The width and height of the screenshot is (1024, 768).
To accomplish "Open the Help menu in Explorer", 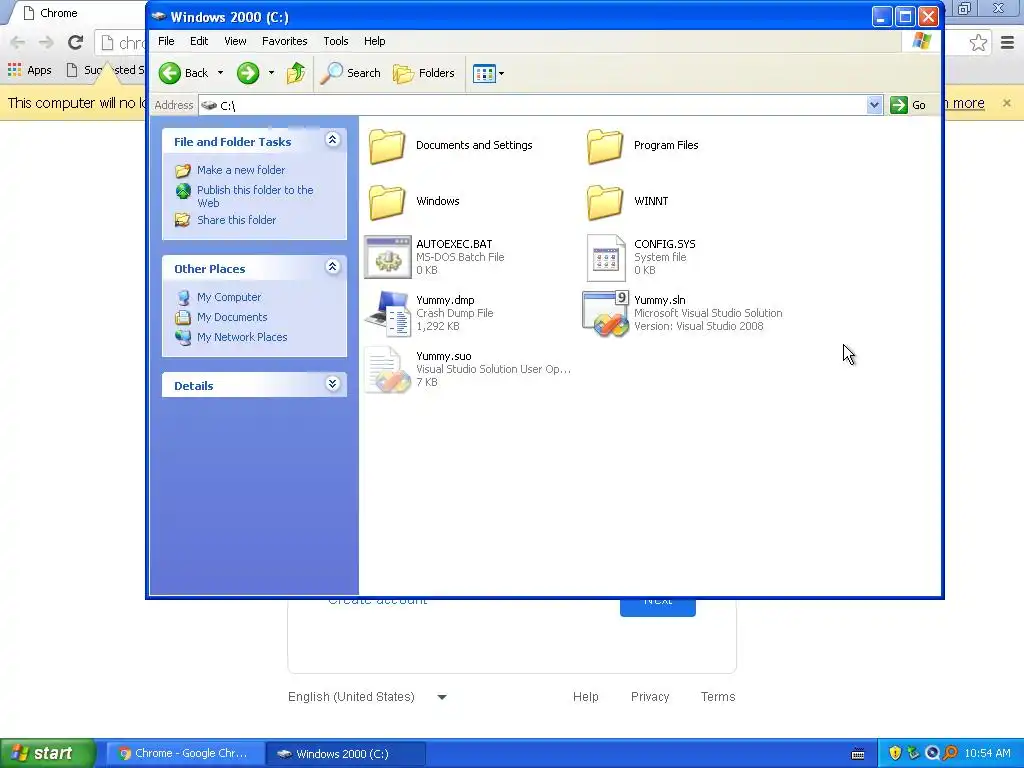I will pos(375,41).
